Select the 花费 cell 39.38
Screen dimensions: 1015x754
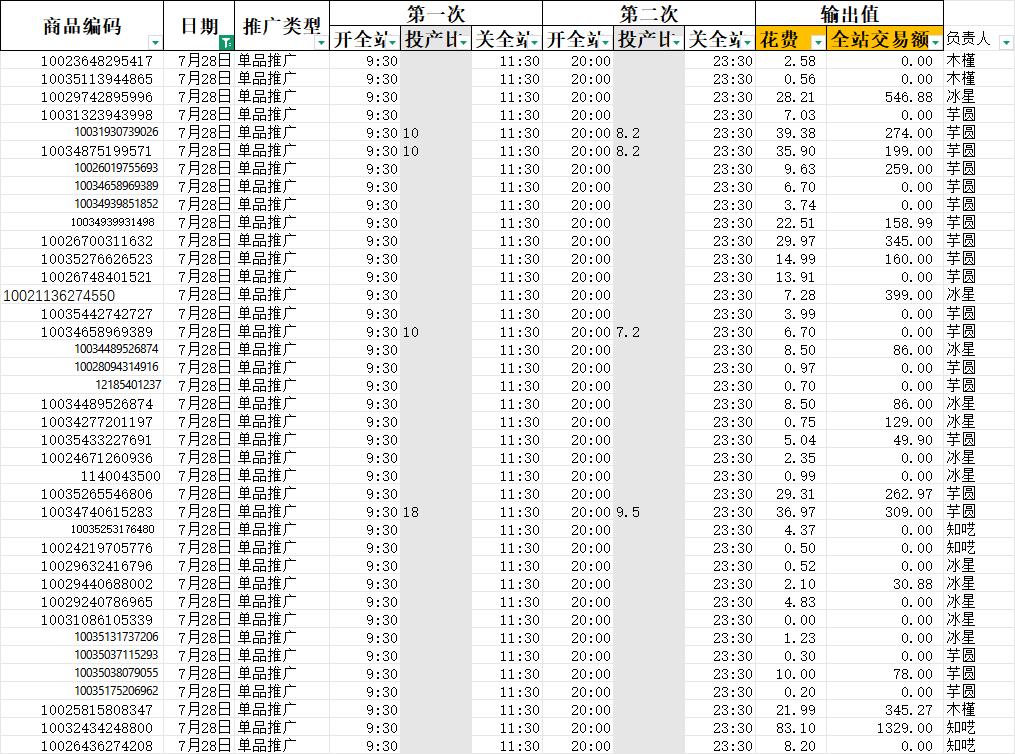coord(791,133)
